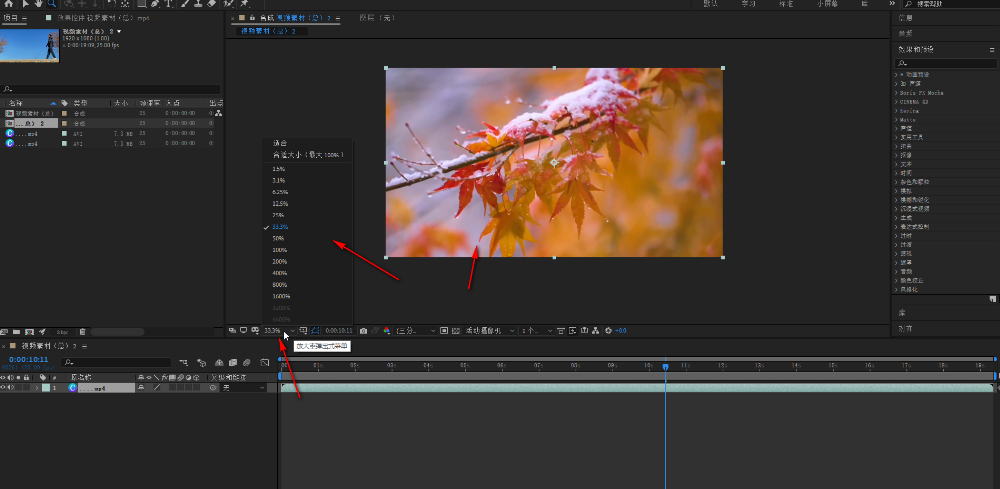Click the show channel RGB color icon
The image size is (1000, 489).
(x=387, y=331)
